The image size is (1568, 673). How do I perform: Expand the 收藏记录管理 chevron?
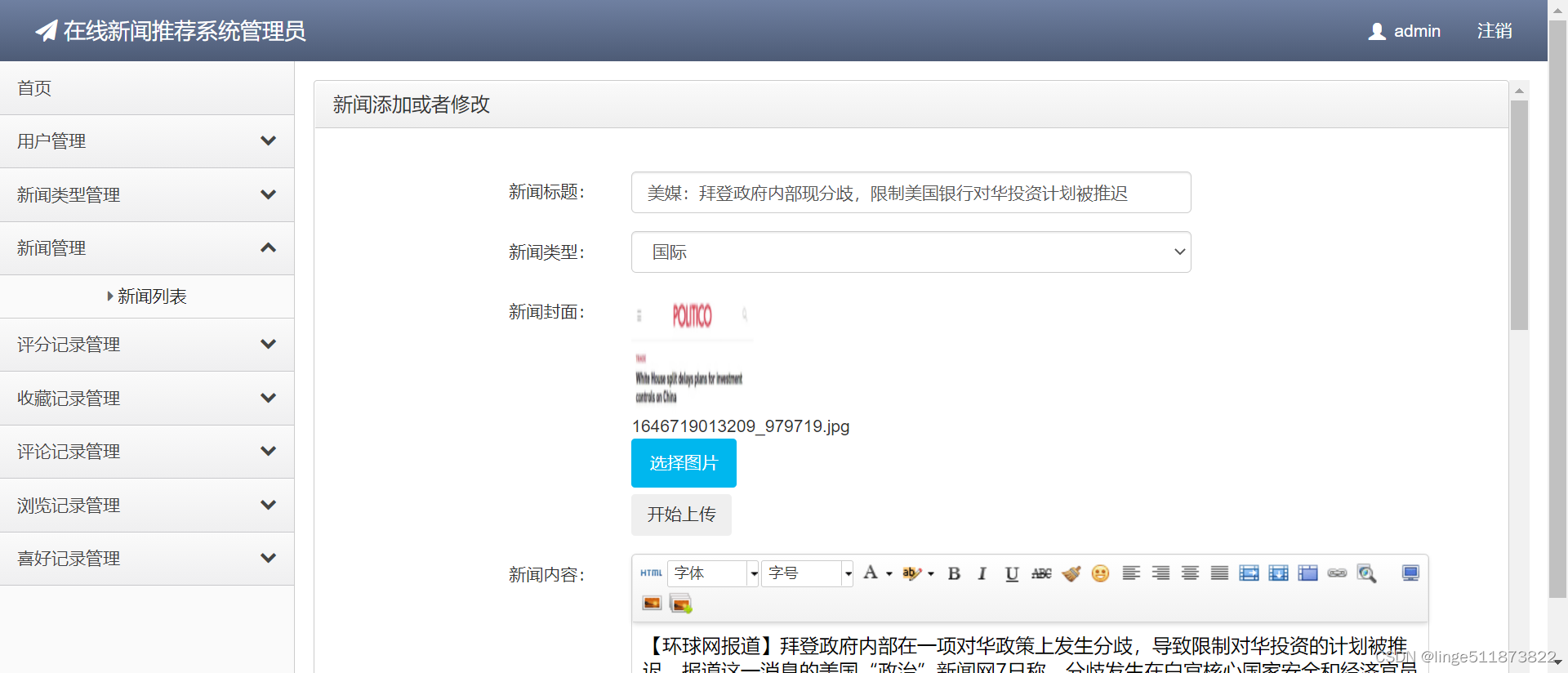[268, 398]
